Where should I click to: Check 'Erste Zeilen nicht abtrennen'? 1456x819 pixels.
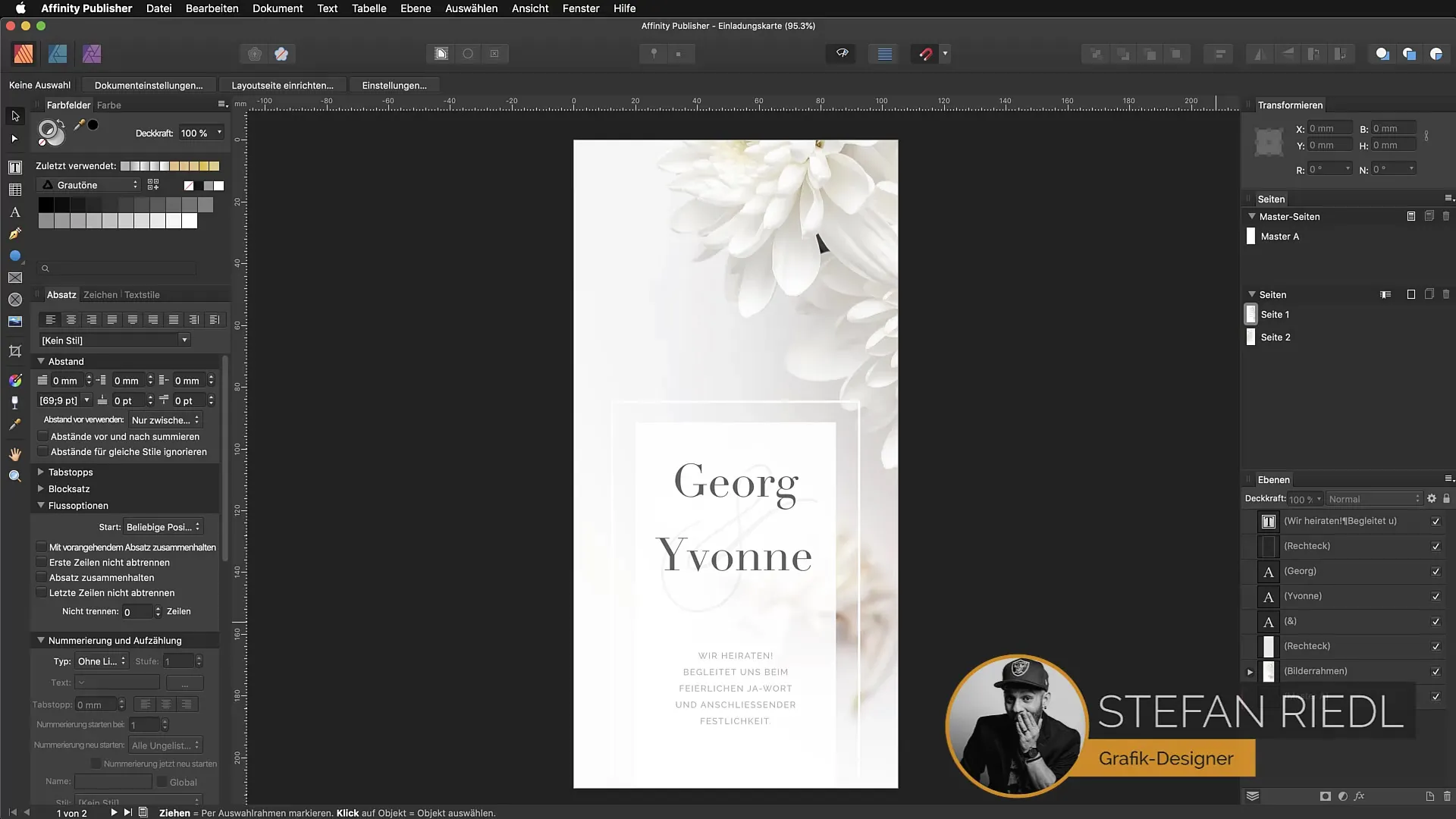click(42, 562)
